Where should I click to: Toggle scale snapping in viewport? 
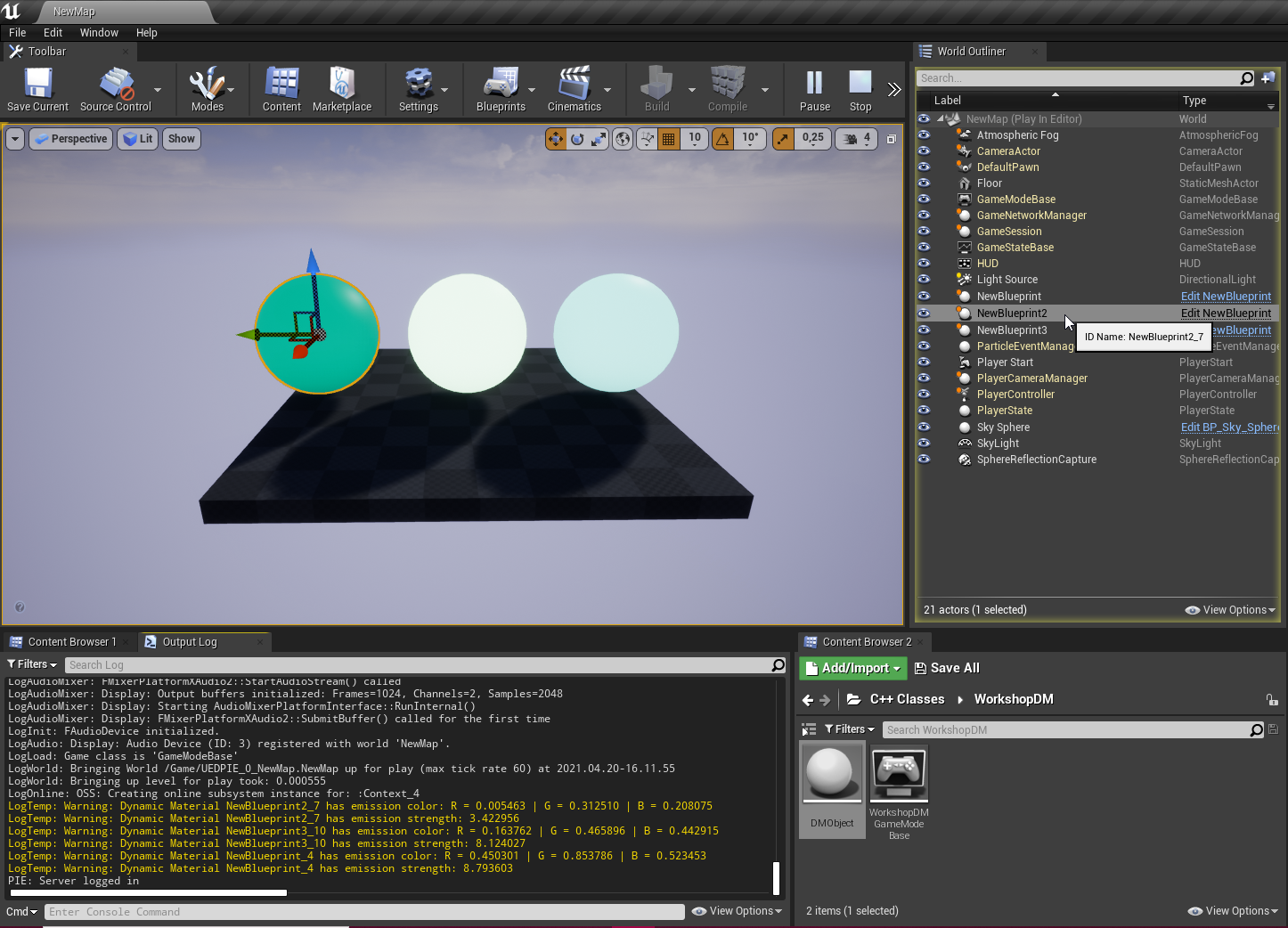783,139
